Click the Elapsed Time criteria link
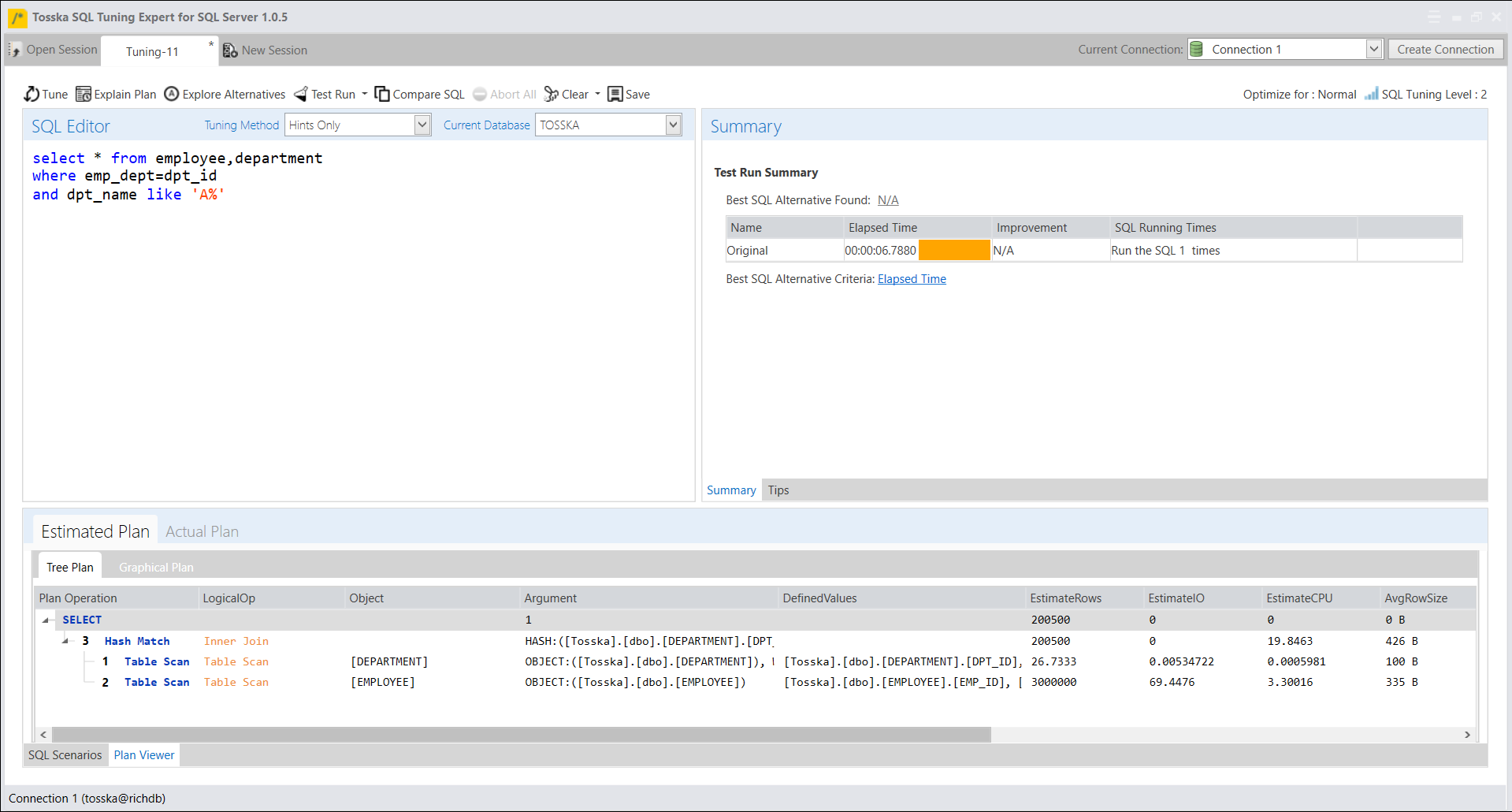 [912, 279]
